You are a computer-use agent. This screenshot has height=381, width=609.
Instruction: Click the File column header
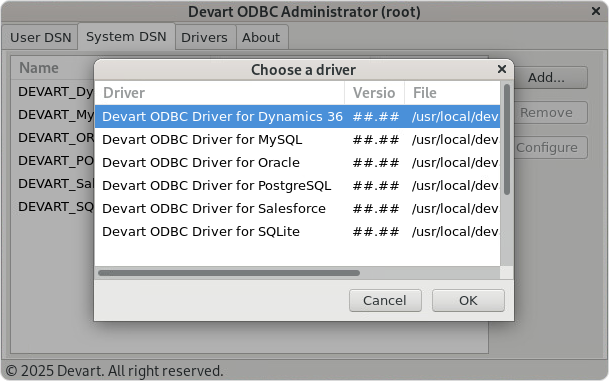[x=452, y=93]
